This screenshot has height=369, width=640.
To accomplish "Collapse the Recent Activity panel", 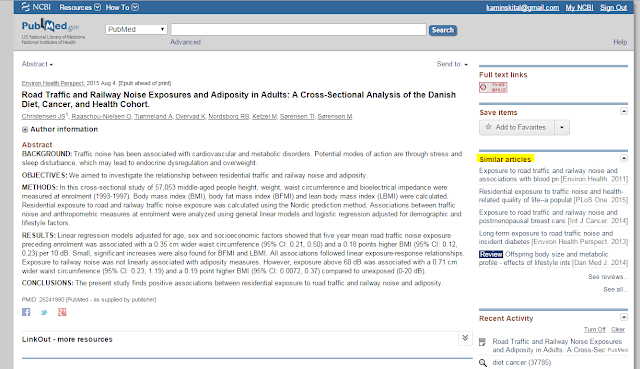I will click(x=624, y=317).
